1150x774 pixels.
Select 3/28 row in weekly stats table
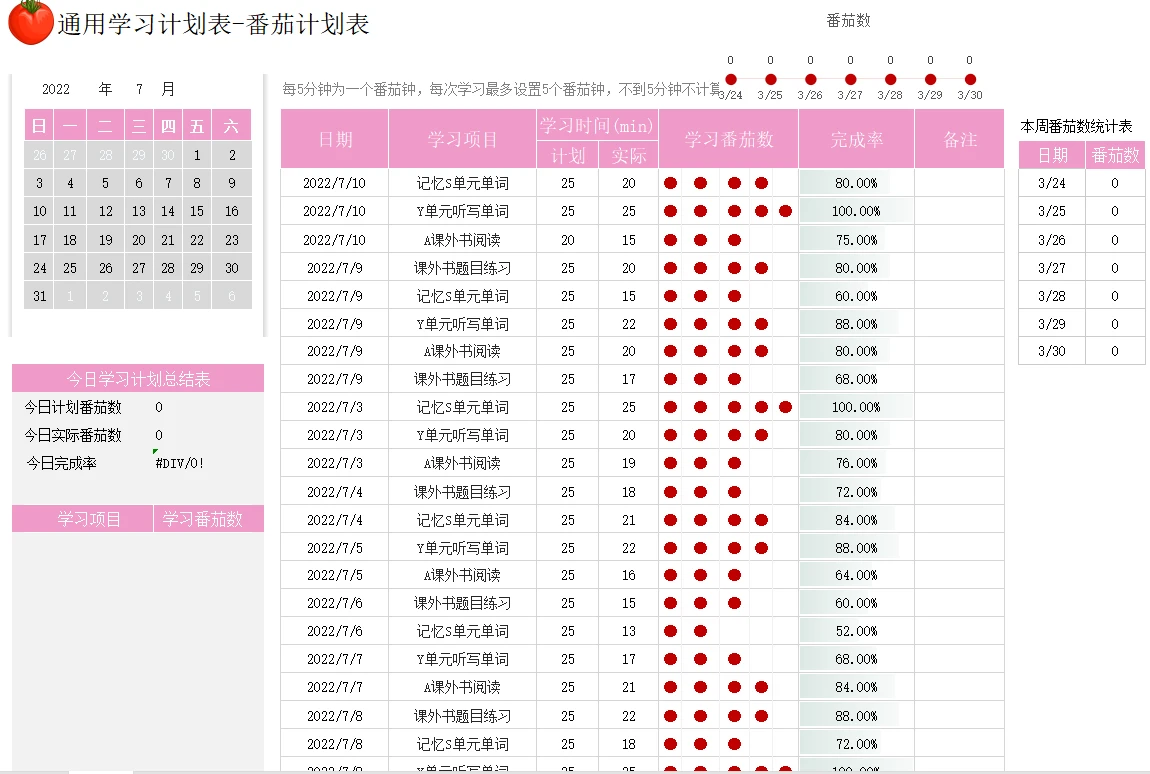1082,296
